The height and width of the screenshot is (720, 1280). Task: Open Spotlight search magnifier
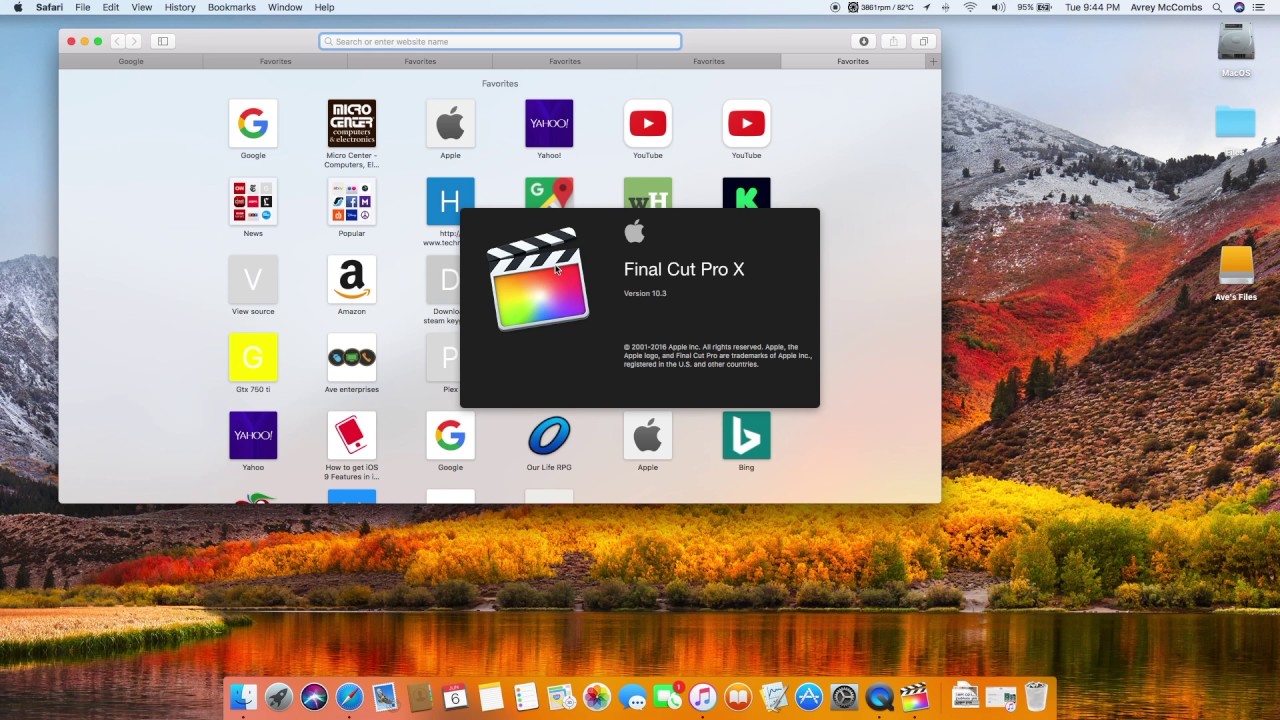[1217, 7]
